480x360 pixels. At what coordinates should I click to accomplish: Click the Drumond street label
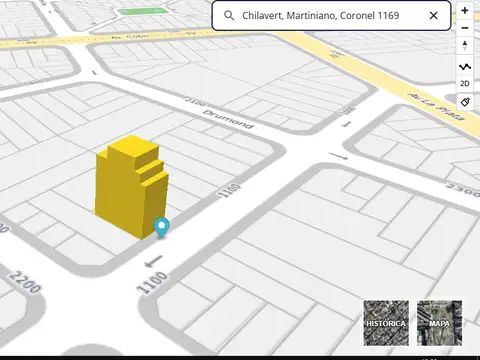click(x=228, y=119)
